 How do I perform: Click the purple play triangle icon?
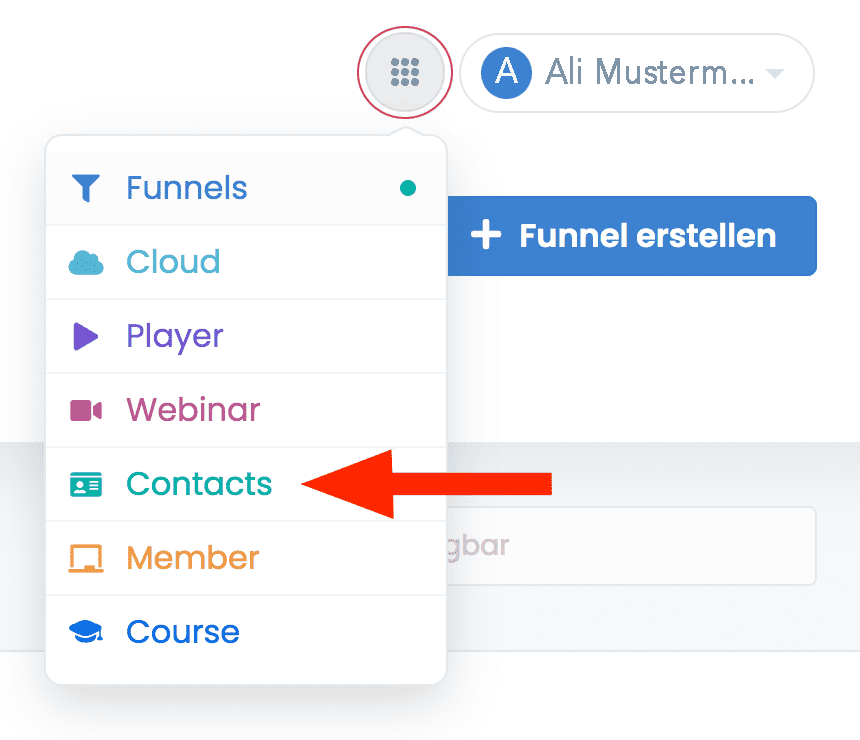point(86,336)
